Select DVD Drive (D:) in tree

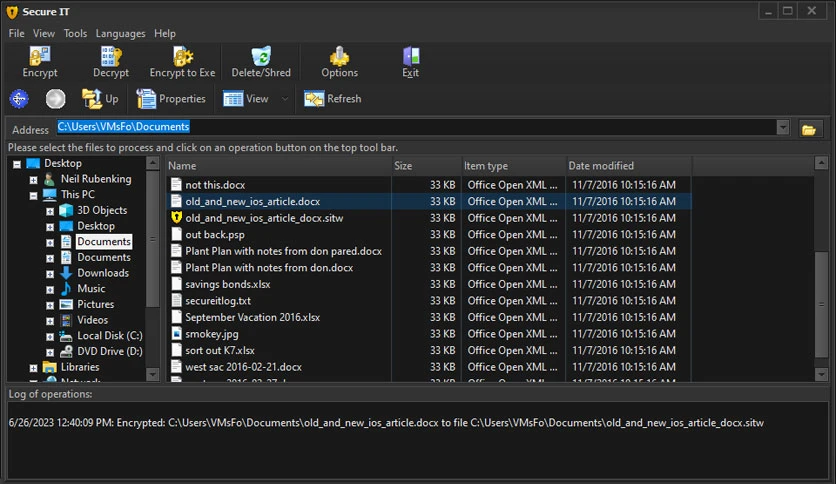point(110,351)
